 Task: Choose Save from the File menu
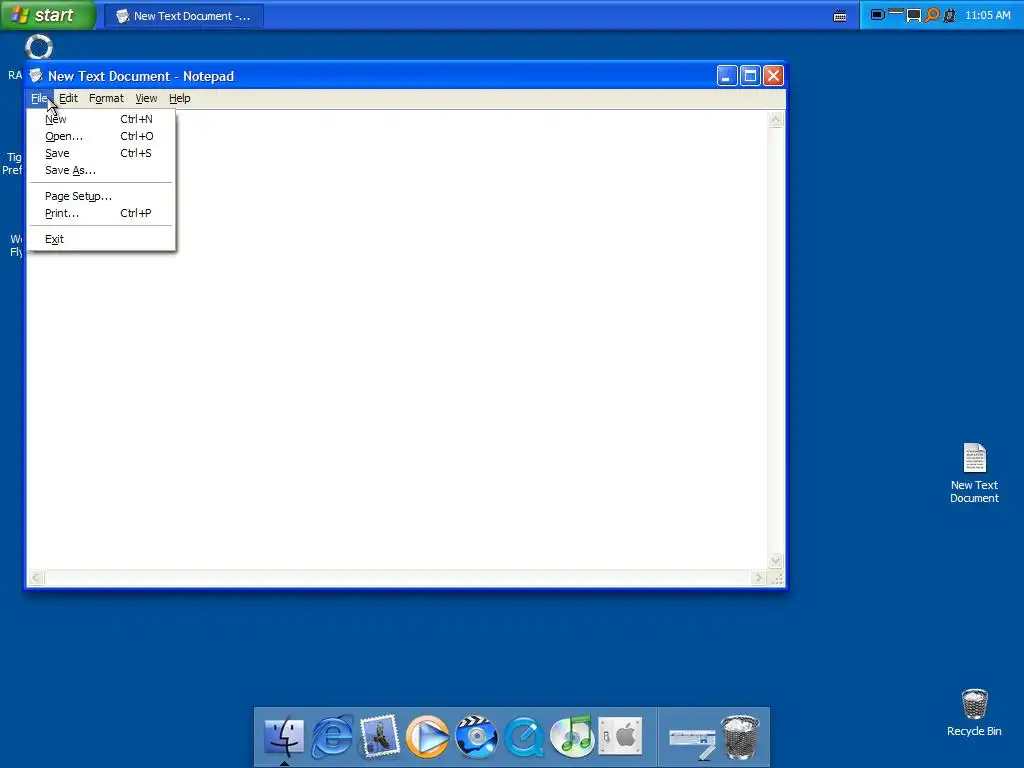coord(101,153)
